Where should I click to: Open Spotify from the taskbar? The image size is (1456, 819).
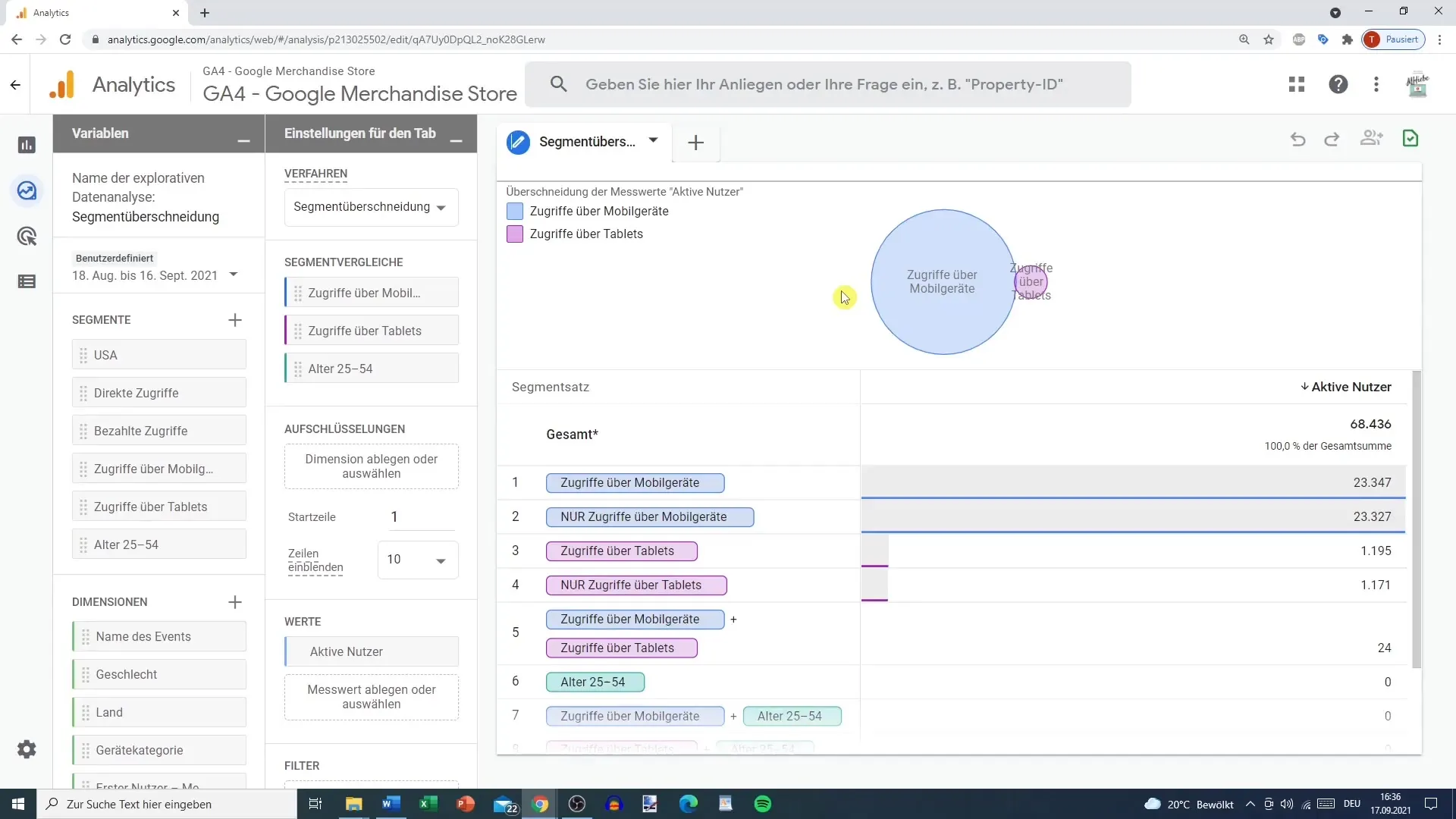pos(763,804)
